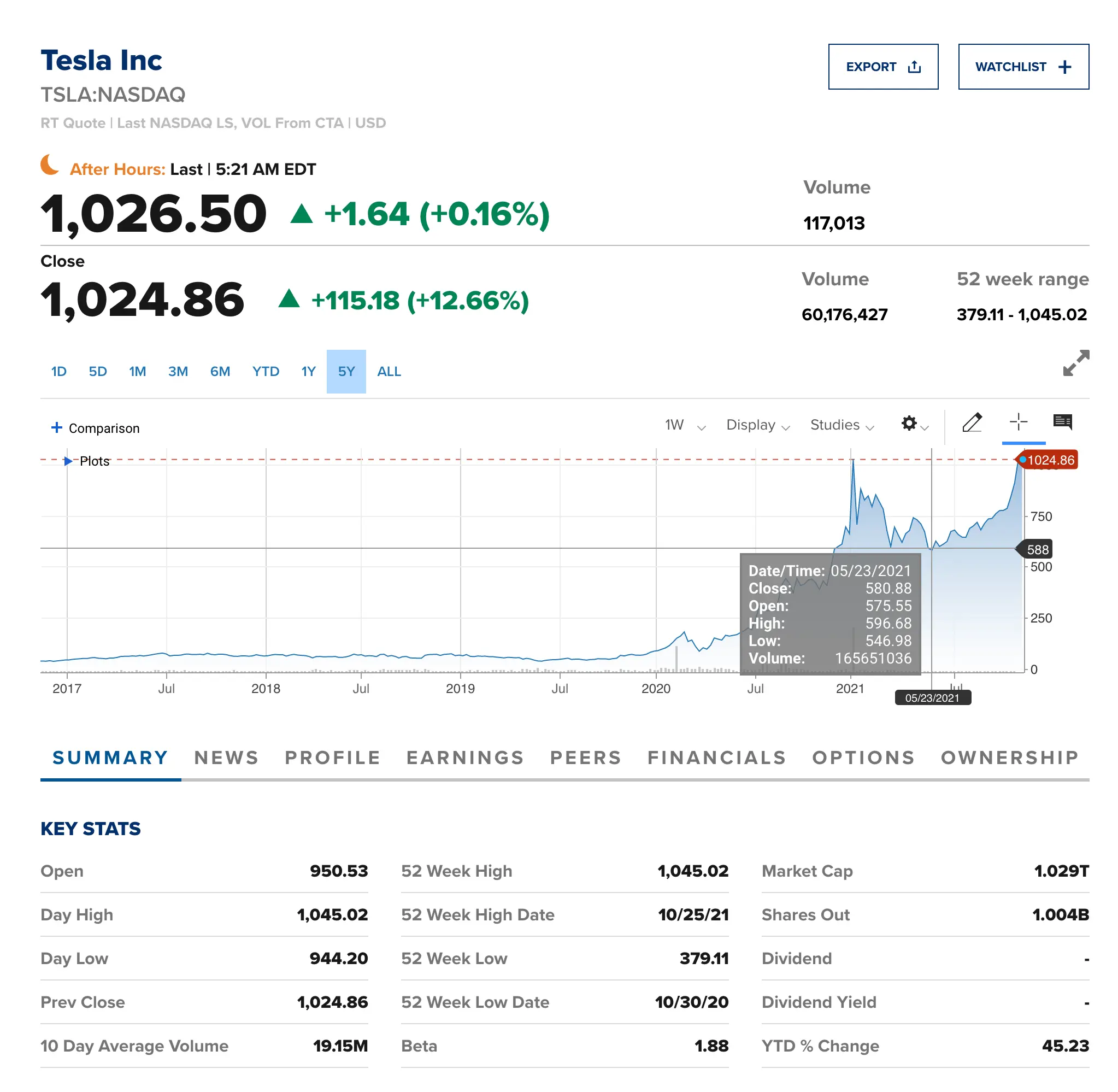The width and height of the screenshot is (1118, 1092).
Task: Select the 6M time range
Action: click(x=220, y=372)
